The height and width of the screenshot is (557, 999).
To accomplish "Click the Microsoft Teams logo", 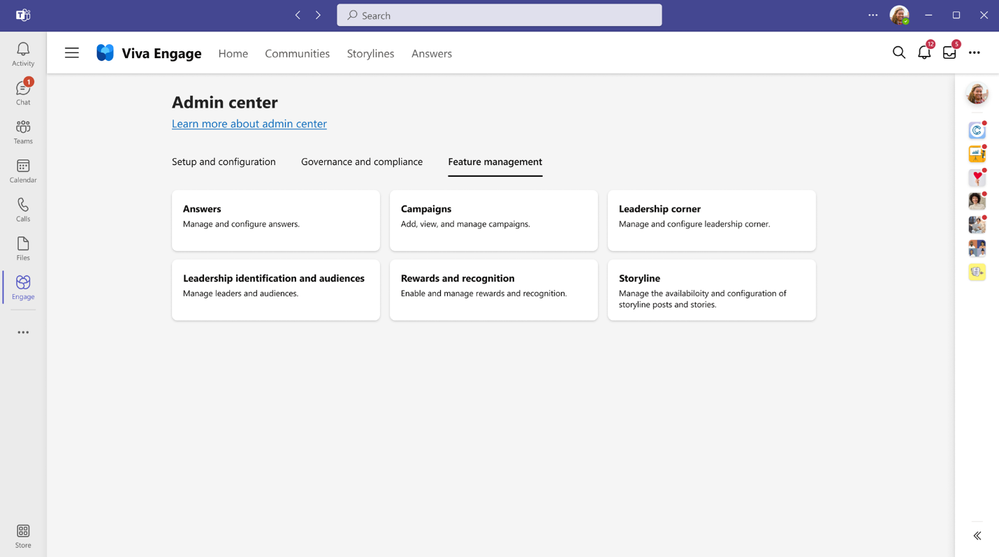I will click(x=23, y=15).
